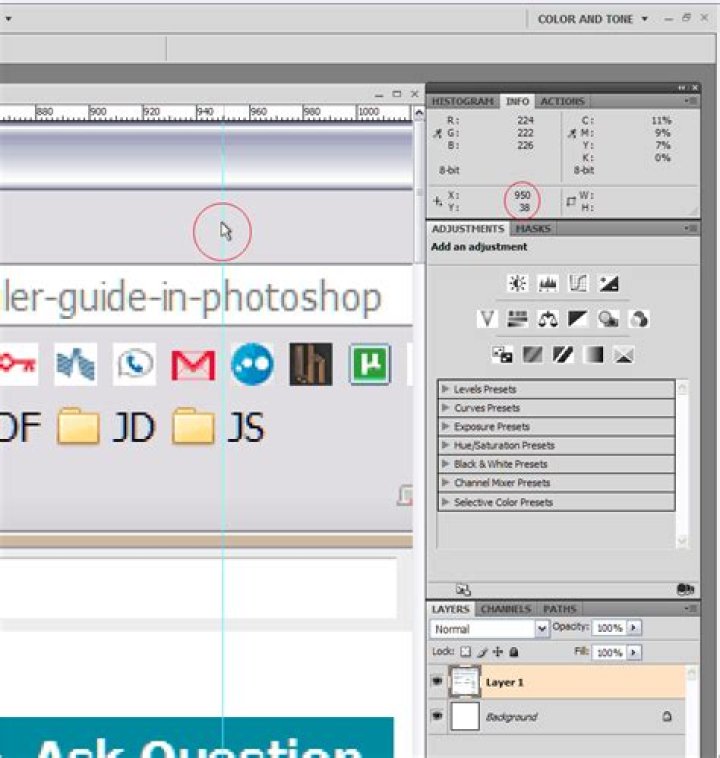Add a Levels adjustment
720x758 pixels.
pos(547,283)
